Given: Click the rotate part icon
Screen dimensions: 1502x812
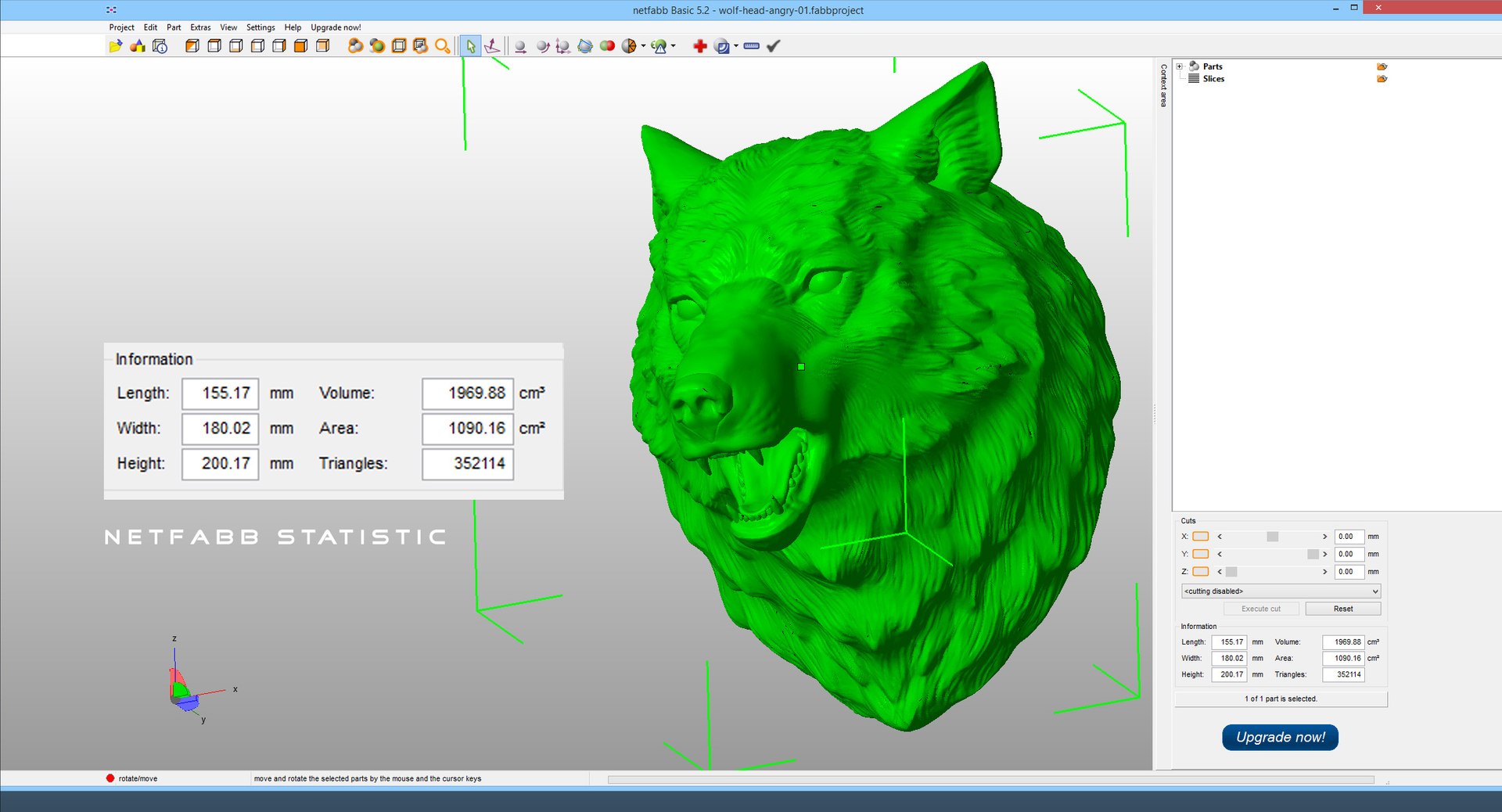Looking at the screenshot, I should point(542,46).
